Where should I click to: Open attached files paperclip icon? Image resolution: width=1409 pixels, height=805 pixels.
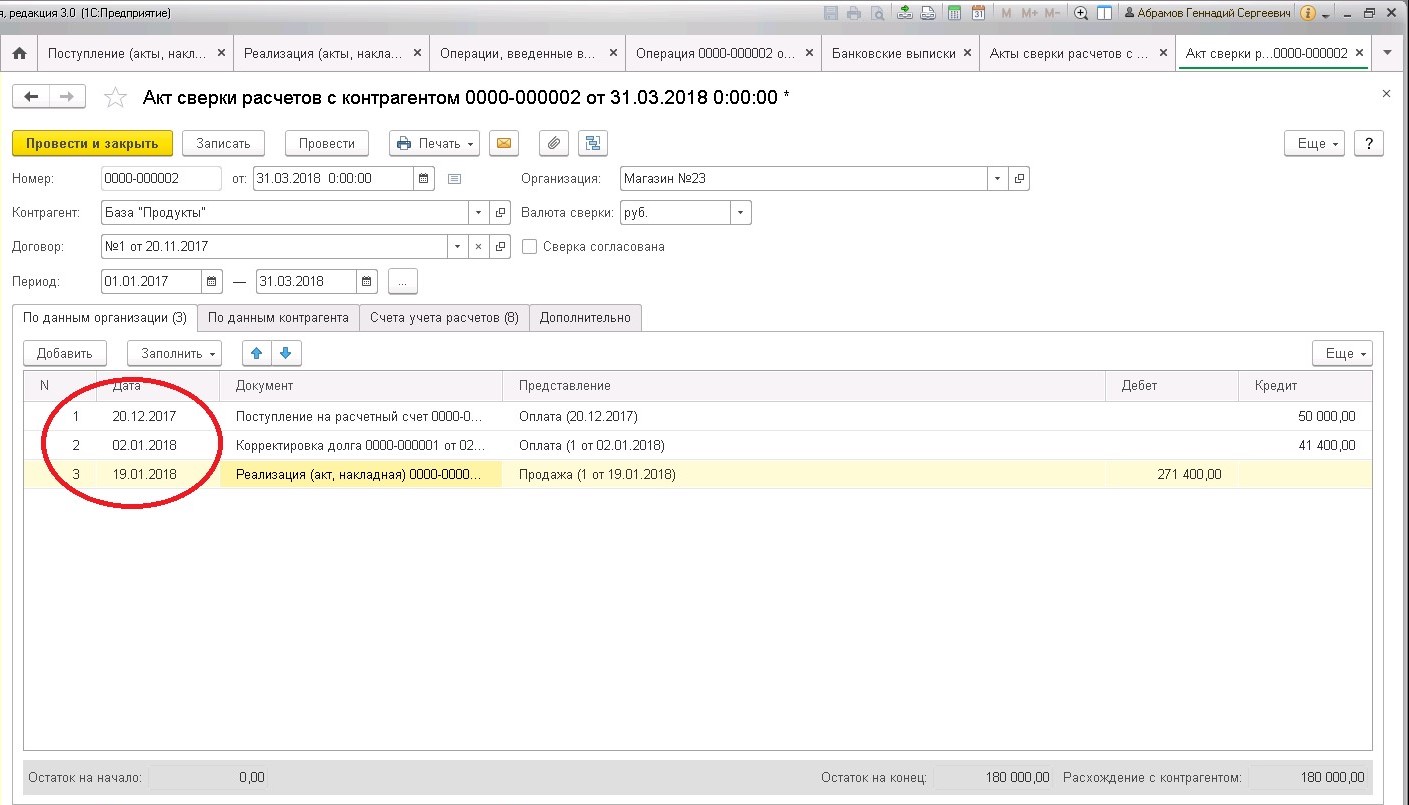tap(553, 143)
